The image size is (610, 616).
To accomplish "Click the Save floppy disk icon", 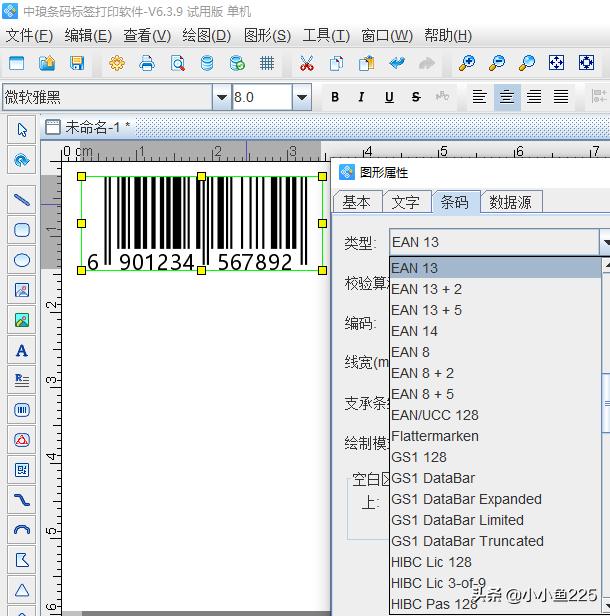I will pyautogui.click(x=77, y=63).
